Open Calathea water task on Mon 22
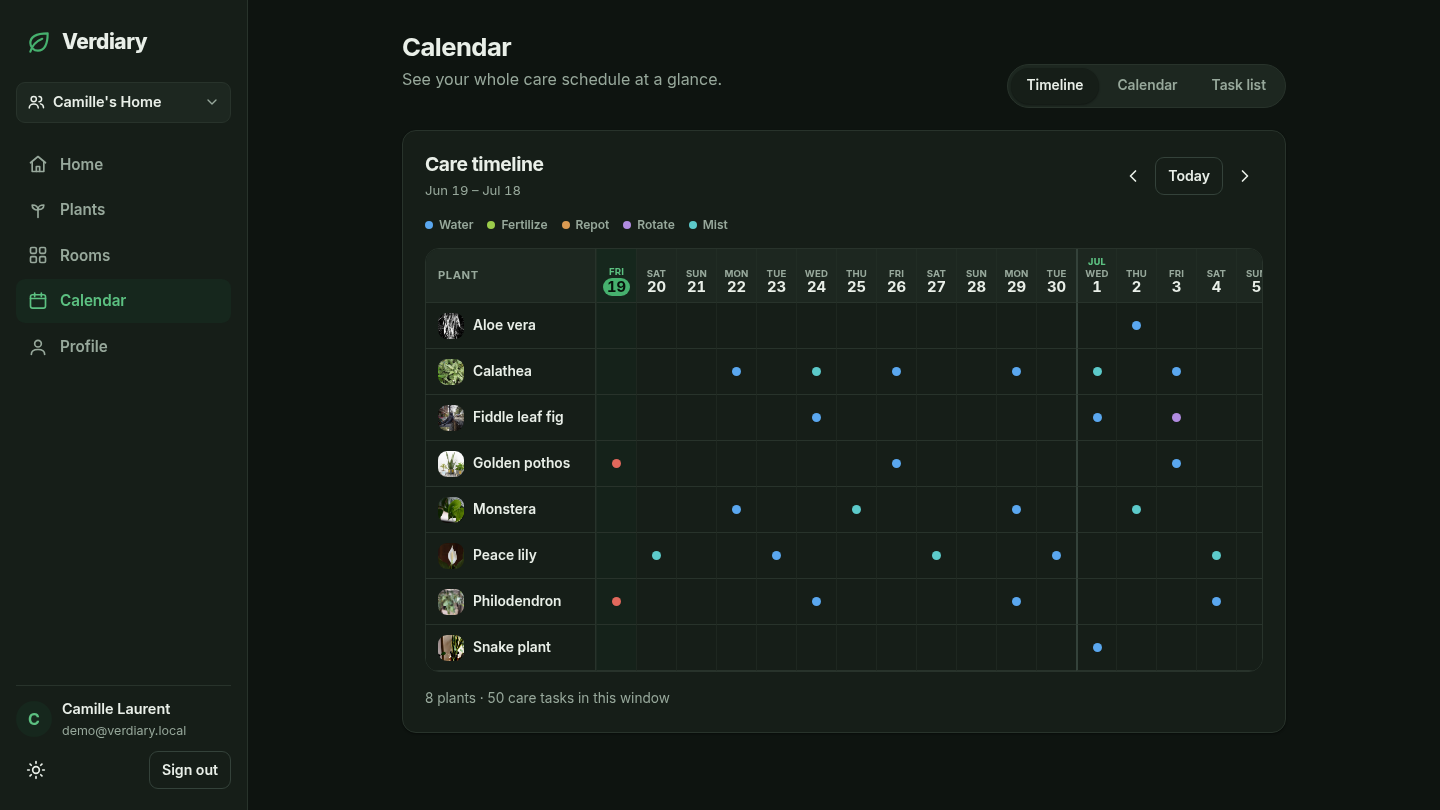Screen dimensions: 1440x810 (x=736, y=371)
